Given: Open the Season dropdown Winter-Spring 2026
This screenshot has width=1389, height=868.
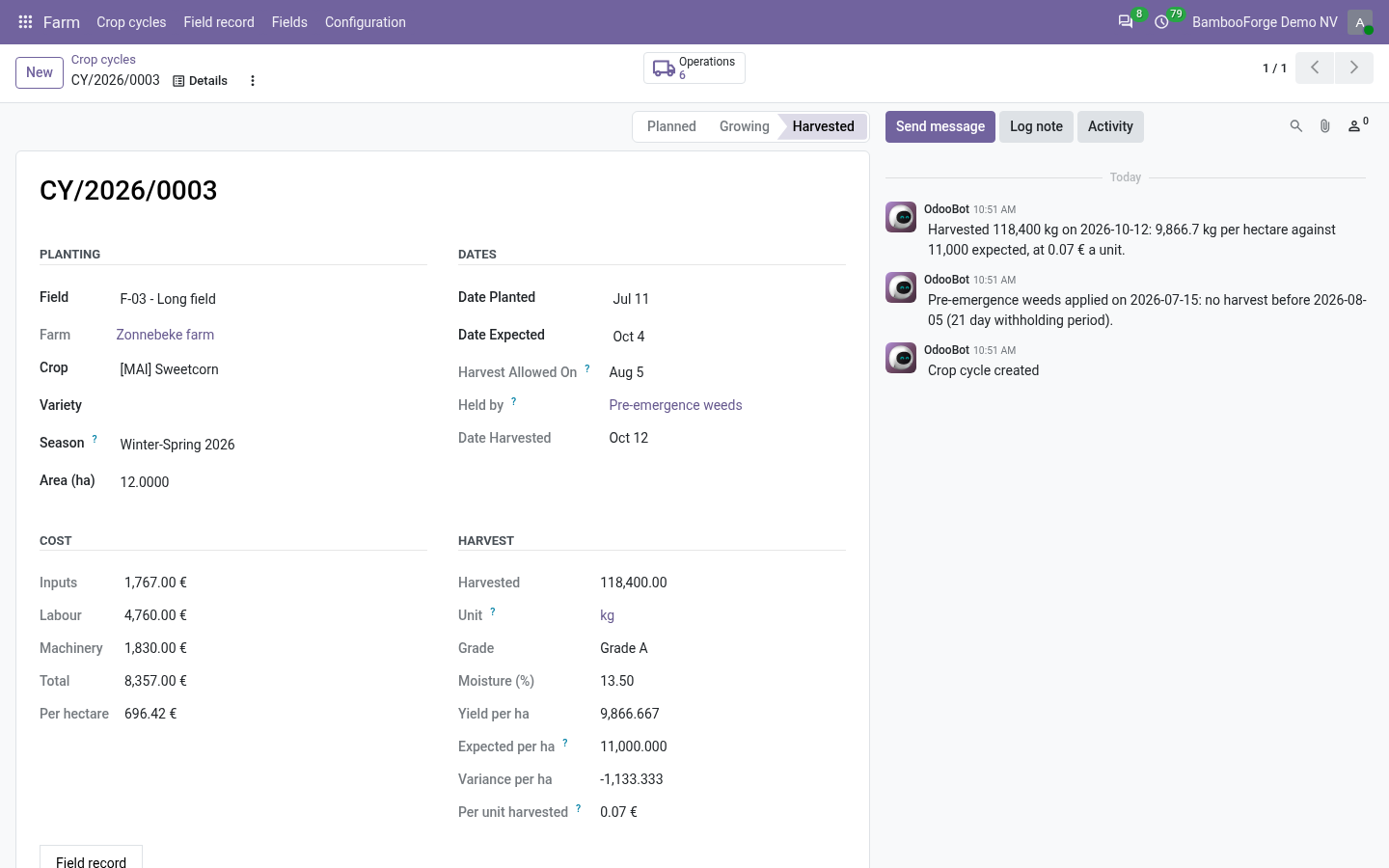Looking at the screenshot, I should (x=271, y=445).
